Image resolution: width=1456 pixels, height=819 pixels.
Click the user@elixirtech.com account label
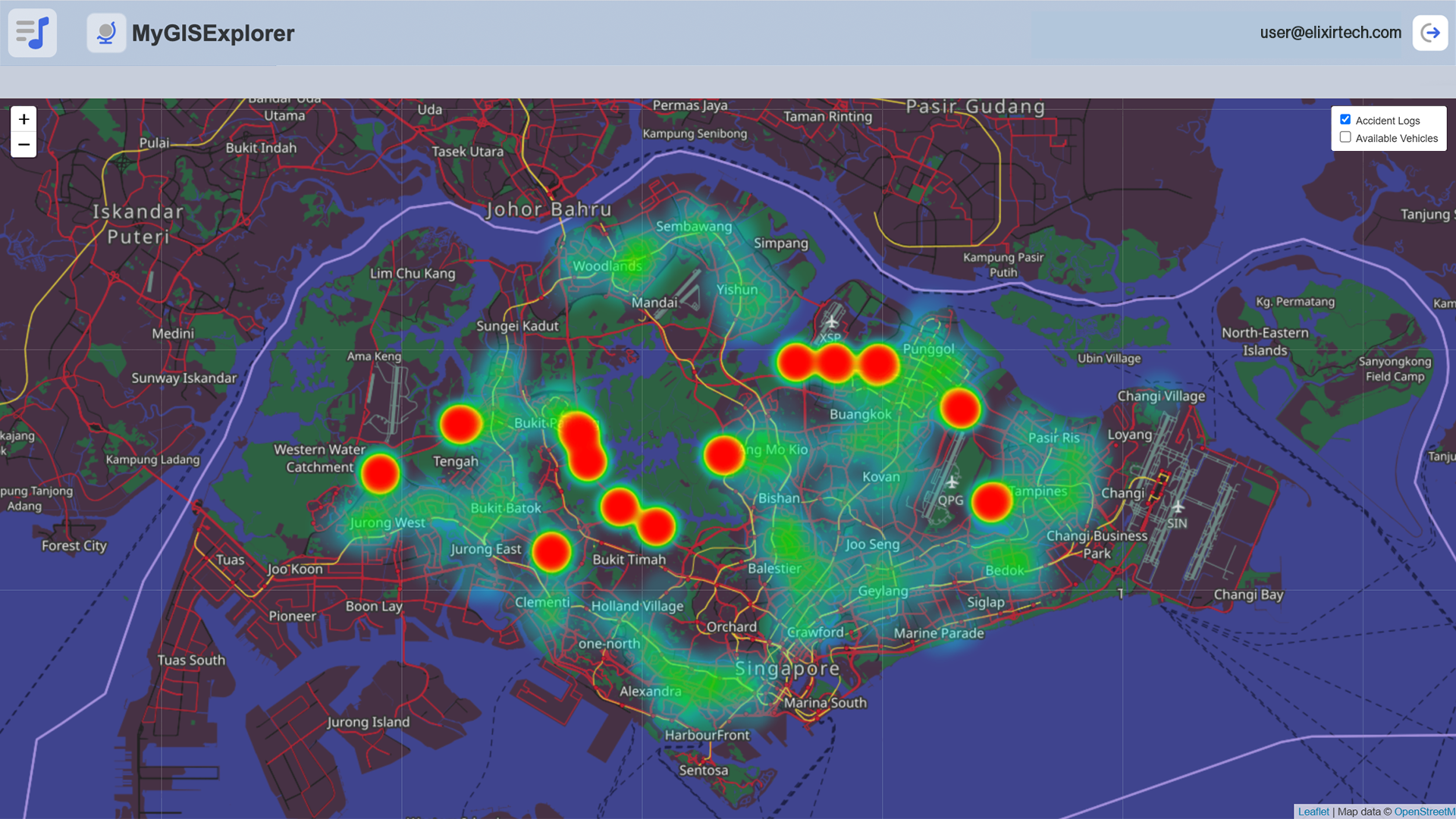pos(1330,33)
